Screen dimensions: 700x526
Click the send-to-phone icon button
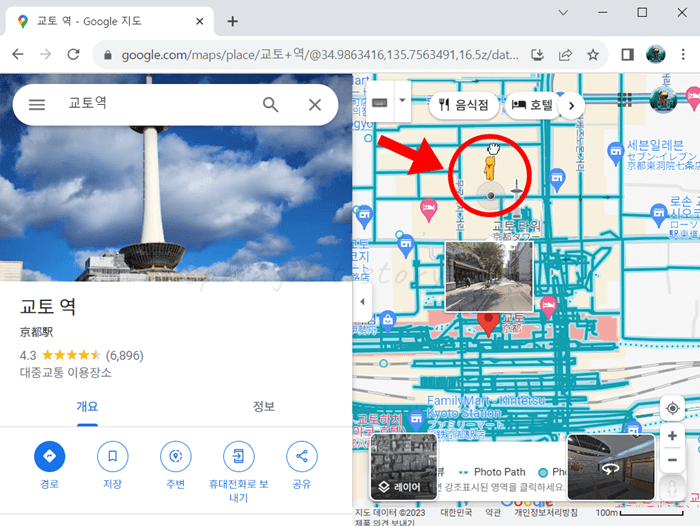tap(238, 456)
